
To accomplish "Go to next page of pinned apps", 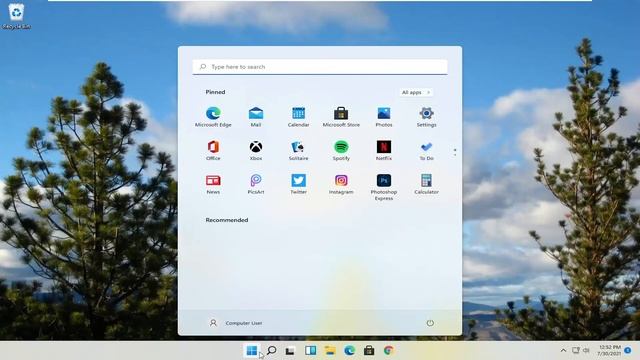I will pyautogui.click(x=455, y=155).
